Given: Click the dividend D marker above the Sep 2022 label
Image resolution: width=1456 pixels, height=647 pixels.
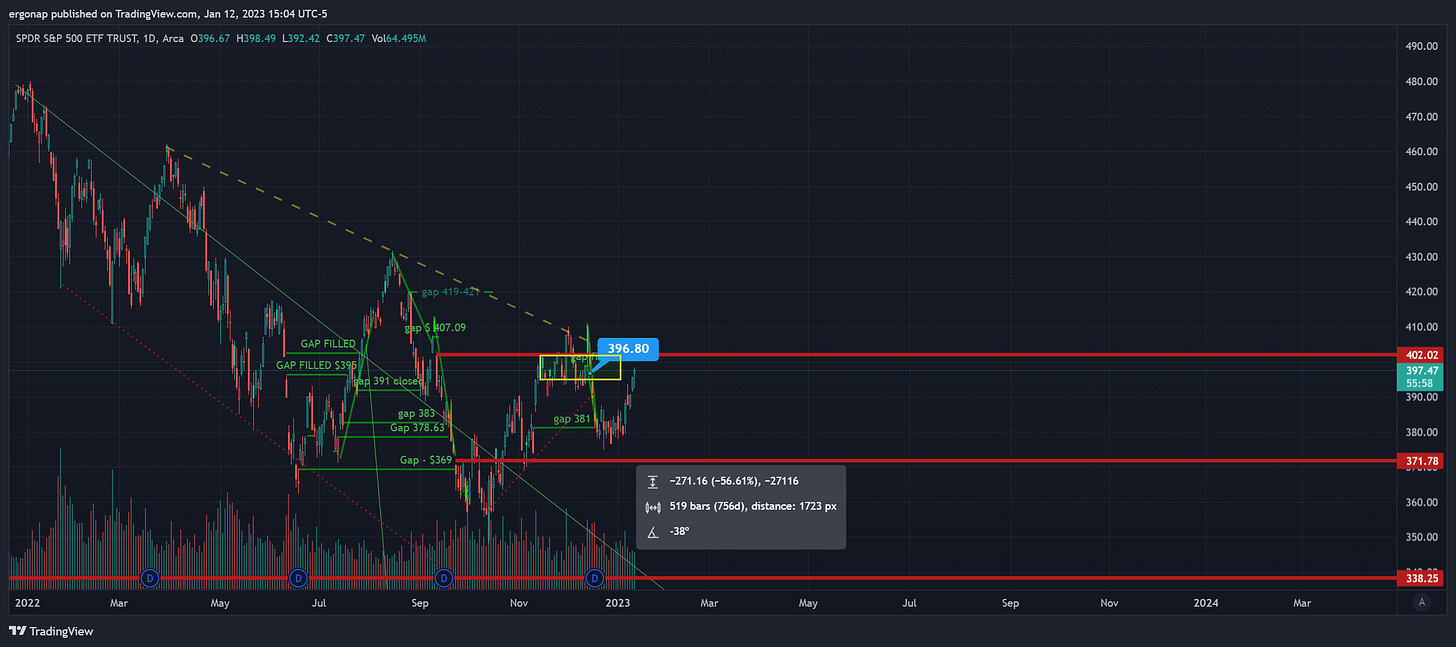Looking at the screenshot, I should (444, 578).
